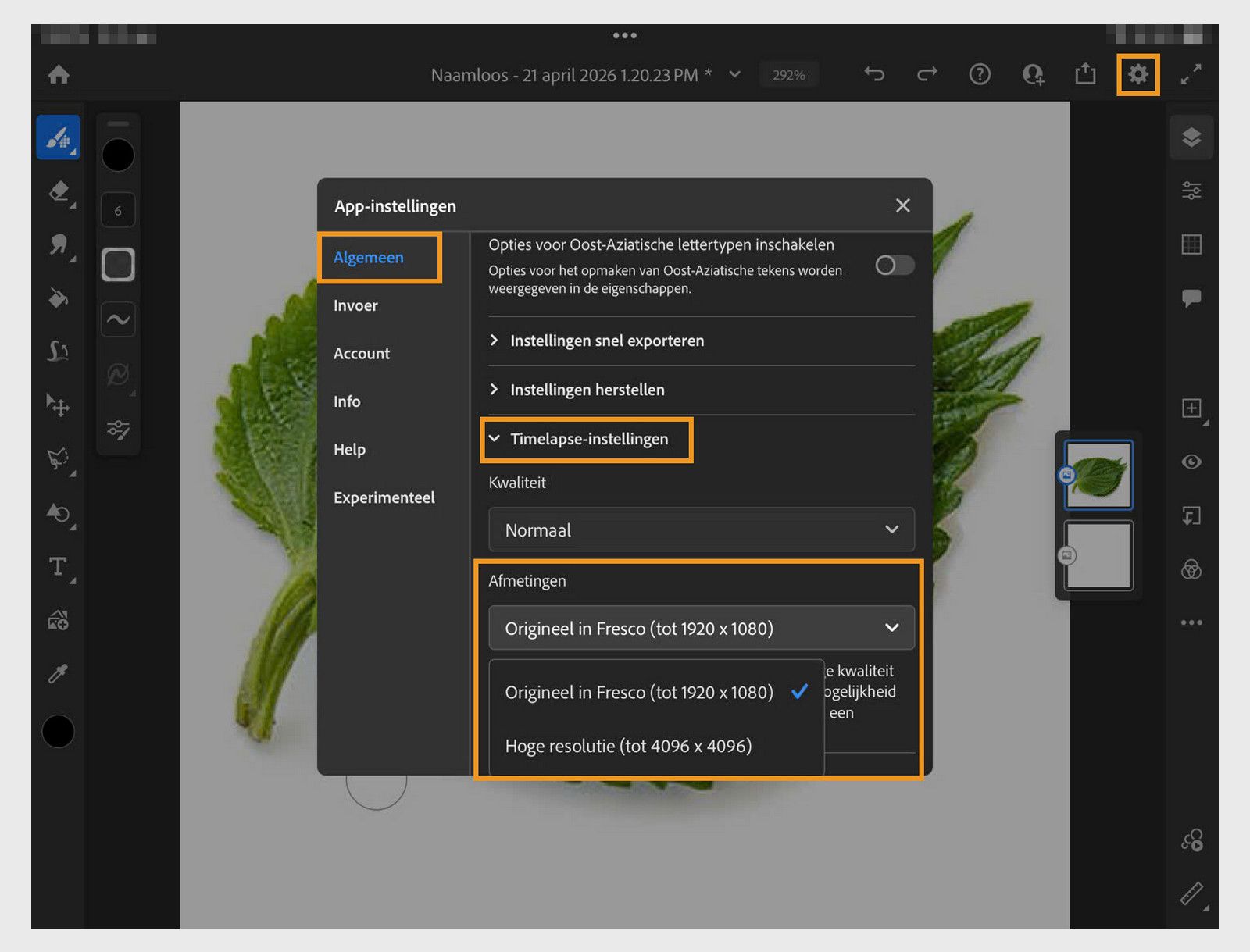The height and width of the screenshot is (952, 1250).
Task: Toggle East Asian font options switch
Action: [895, 266]
